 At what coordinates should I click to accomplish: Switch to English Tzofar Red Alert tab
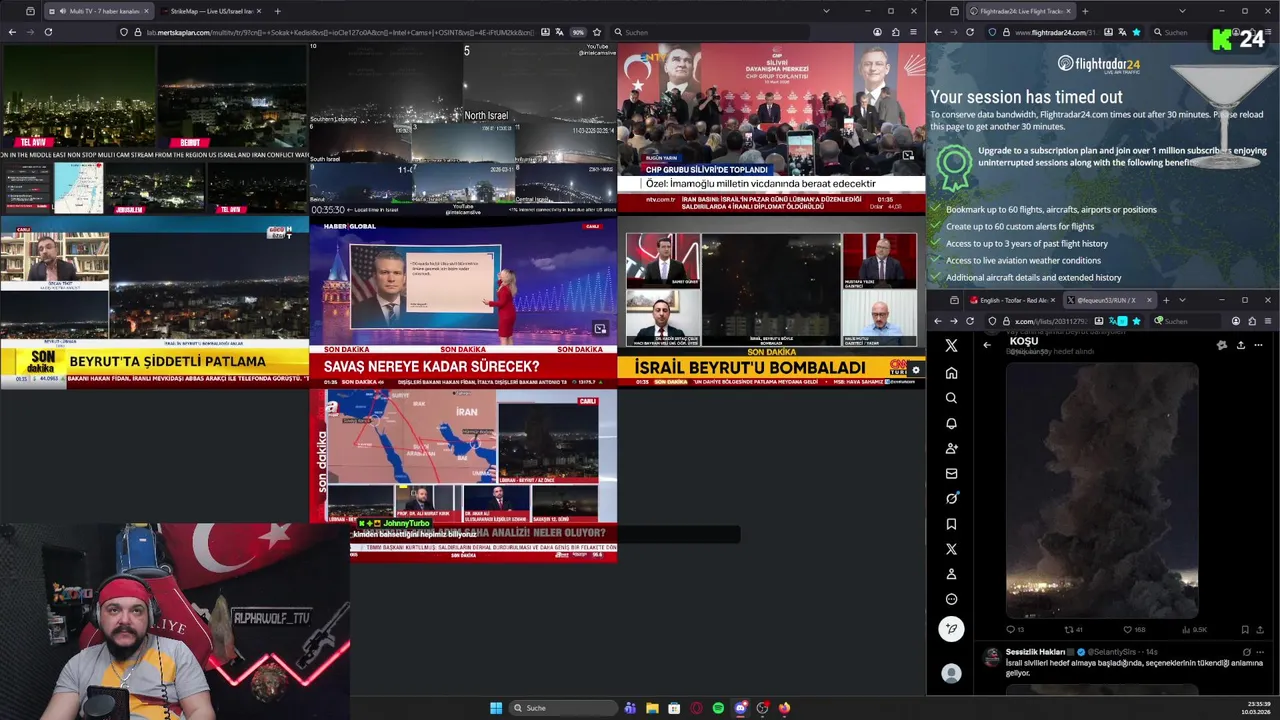point(1011,300)
